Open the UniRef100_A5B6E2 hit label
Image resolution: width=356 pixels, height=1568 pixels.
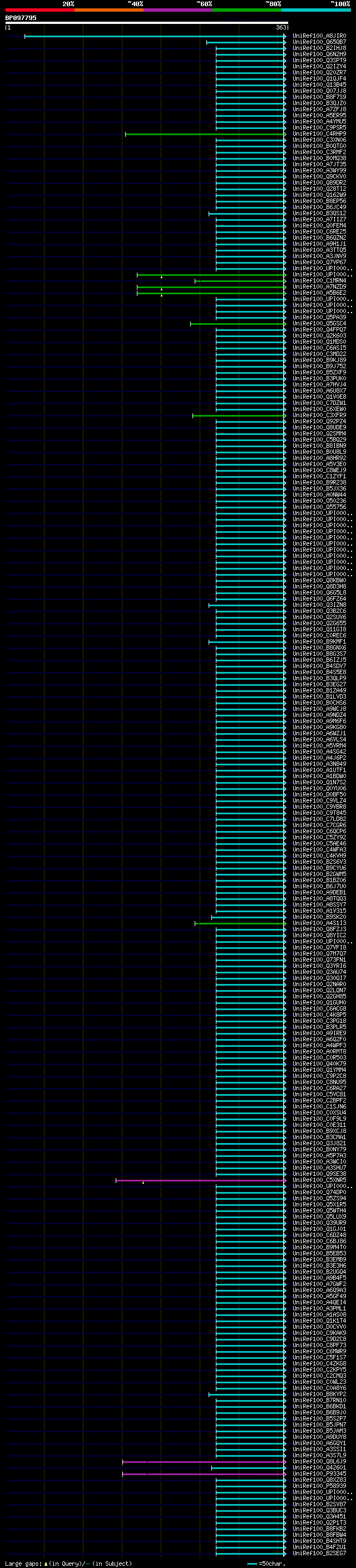pos(319,293)
